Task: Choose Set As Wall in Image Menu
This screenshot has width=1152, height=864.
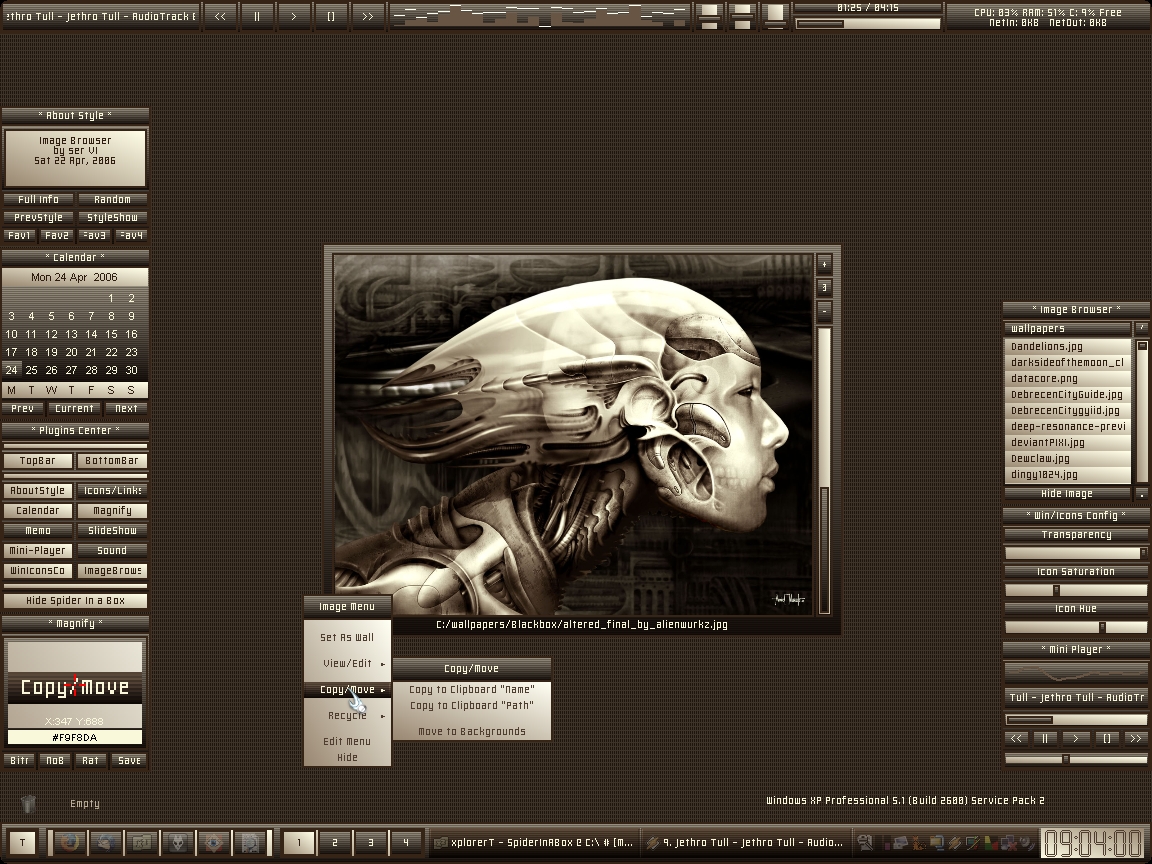Action: point(348,638)
